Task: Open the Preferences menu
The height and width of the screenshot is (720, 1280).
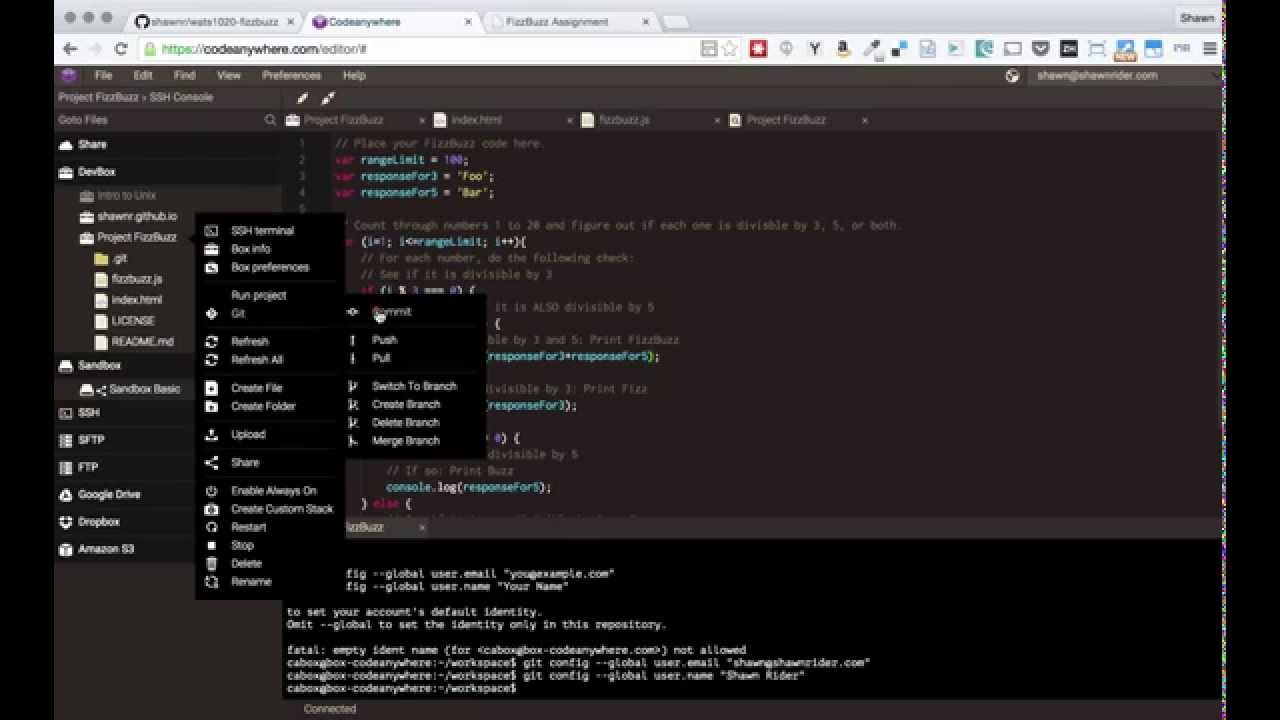Action: pyautogui.click(x=291, y=75)
